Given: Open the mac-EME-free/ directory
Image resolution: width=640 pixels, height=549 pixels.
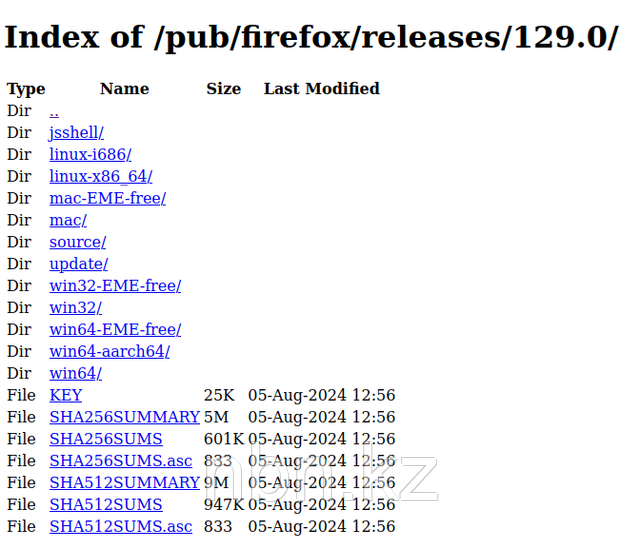Looking at the screenshot, I should click(108, 198).
